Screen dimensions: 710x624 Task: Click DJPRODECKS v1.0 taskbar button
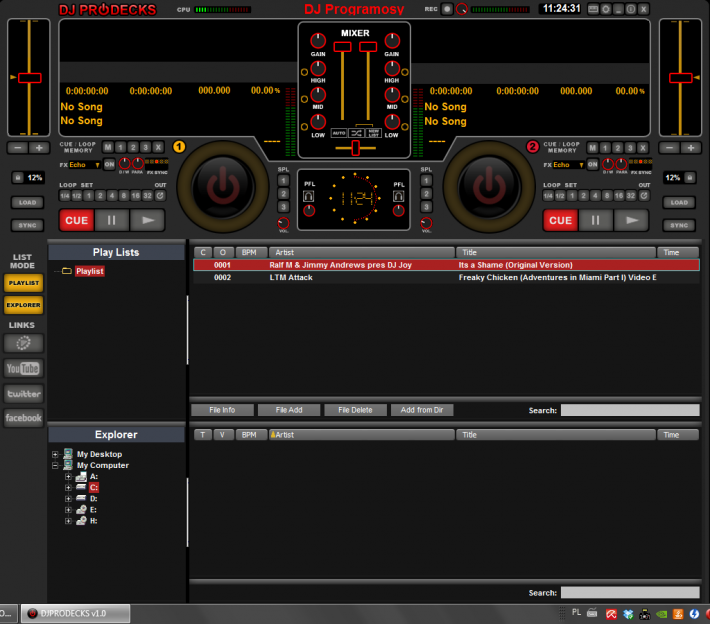pos(76,614)
